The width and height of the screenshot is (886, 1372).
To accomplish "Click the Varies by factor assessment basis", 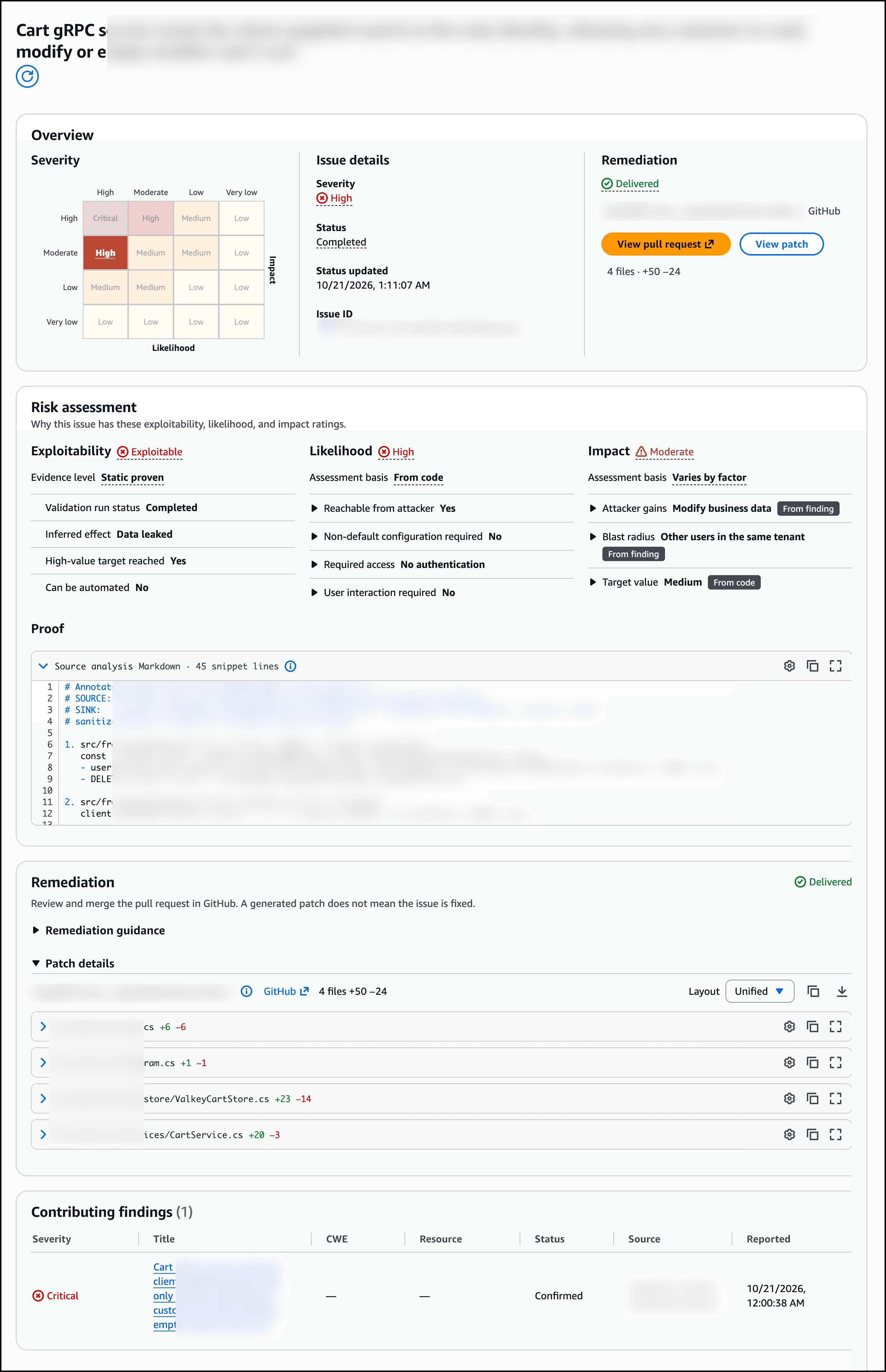I will (709, 478).
